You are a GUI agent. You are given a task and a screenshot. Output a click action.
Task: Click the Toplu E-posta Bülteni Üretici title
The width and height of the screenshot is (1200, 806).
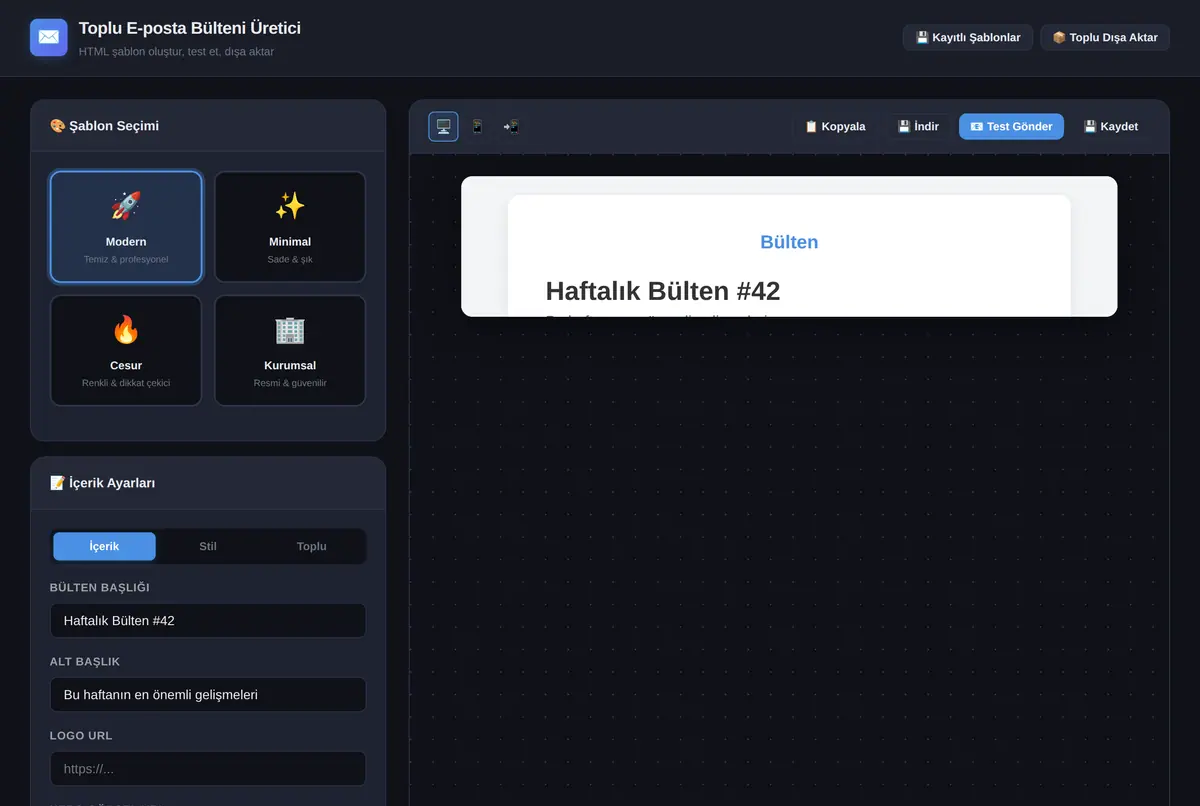click(x=190, y=28)
